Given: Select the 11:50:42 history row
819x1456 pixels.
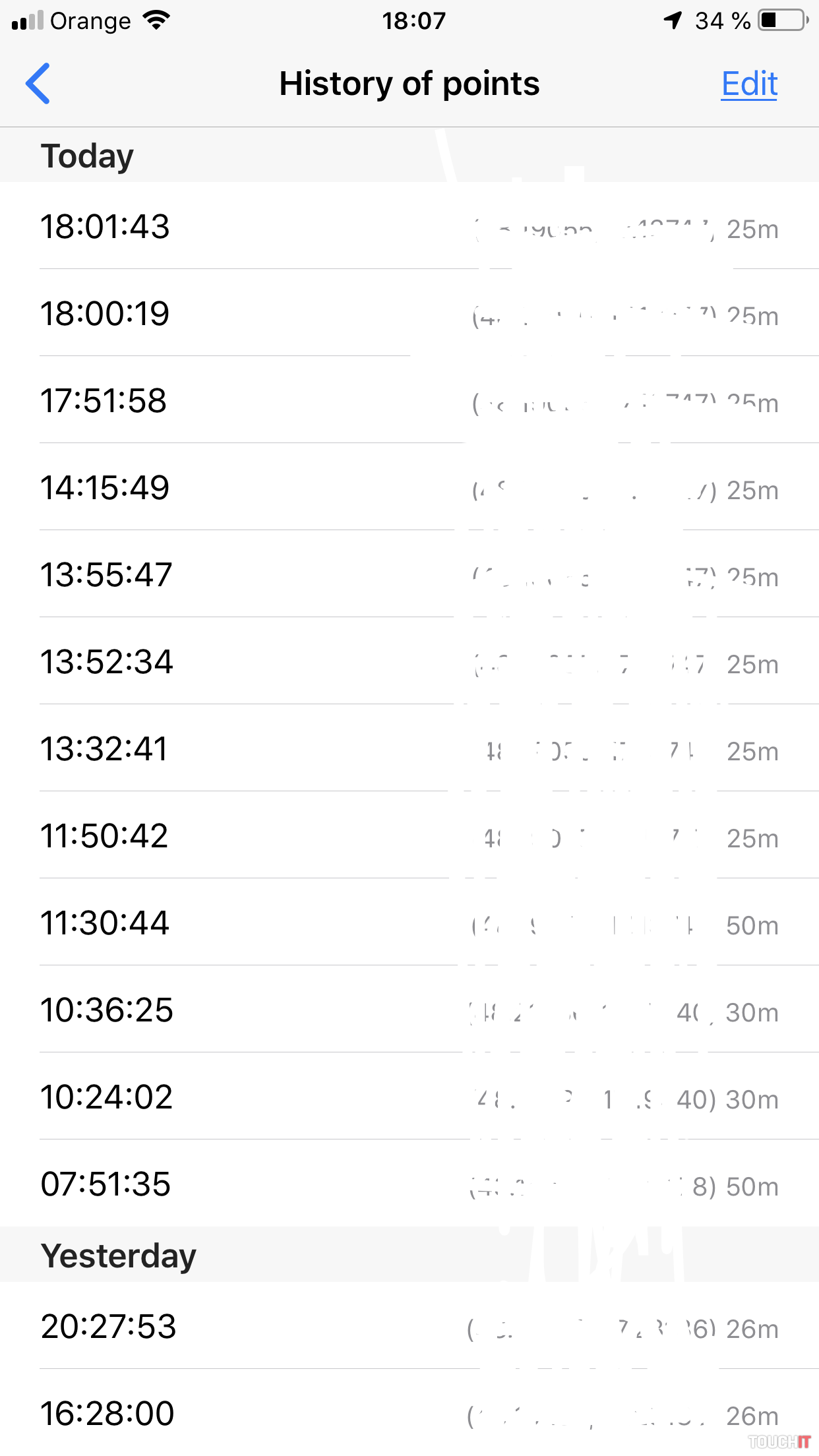Looking at the screenshot, I should pos(409,835).
